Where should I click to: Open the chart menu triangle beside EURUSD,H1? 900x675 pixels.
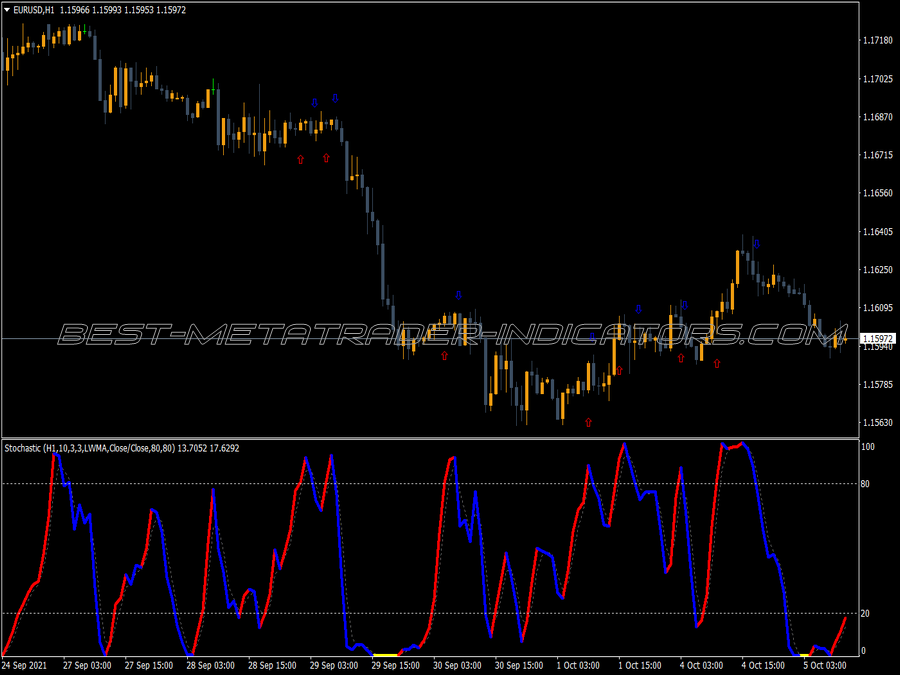7,10
